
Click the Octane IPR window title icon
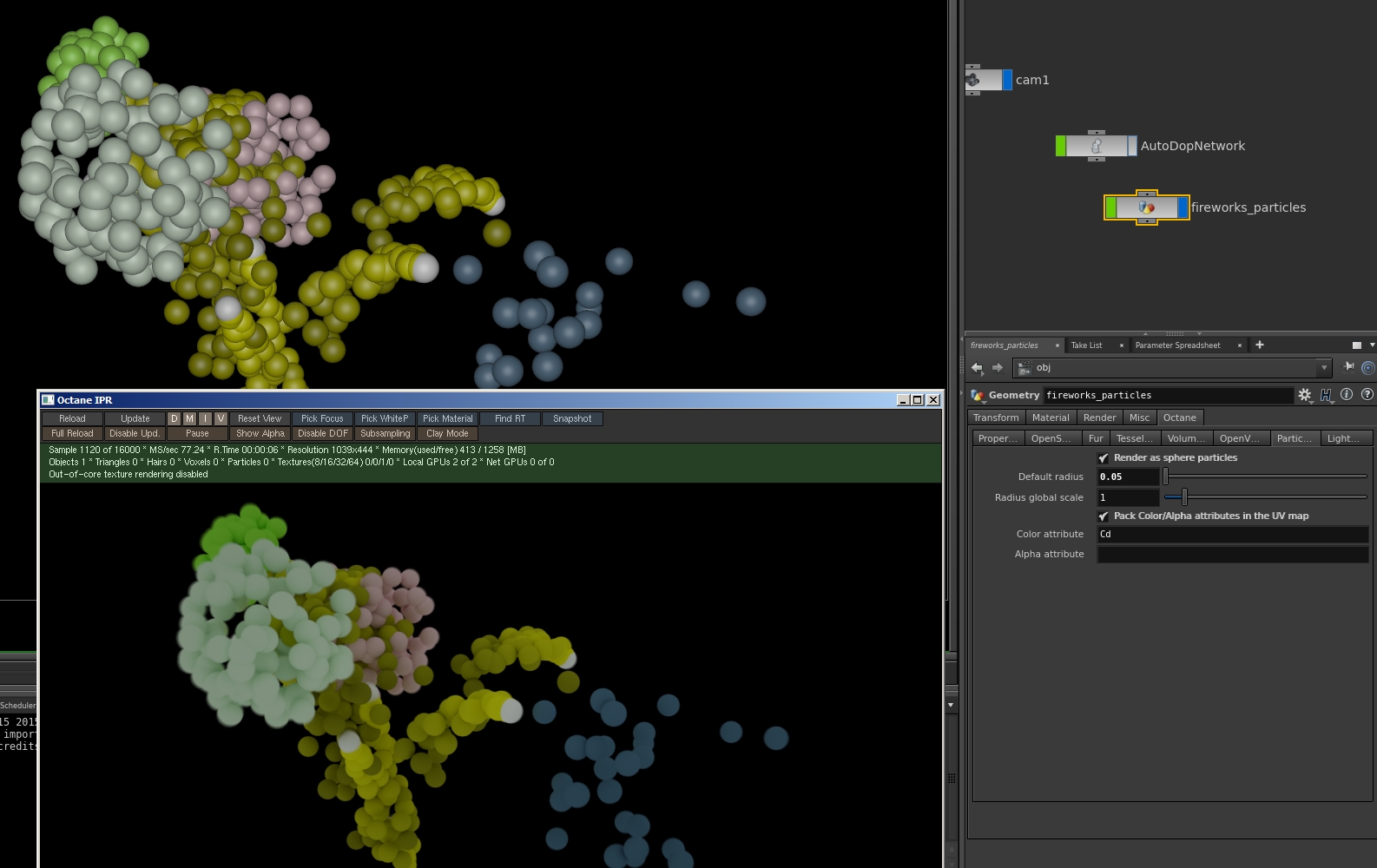pyautogui.click(x=49, y=400)
